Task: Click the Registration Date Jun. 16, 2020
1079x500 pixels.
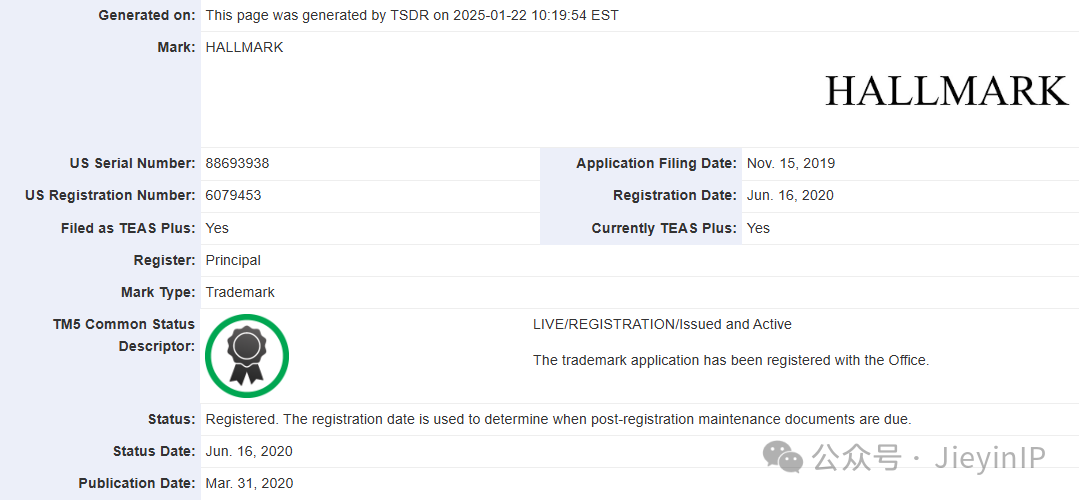Action: [790, 195]
